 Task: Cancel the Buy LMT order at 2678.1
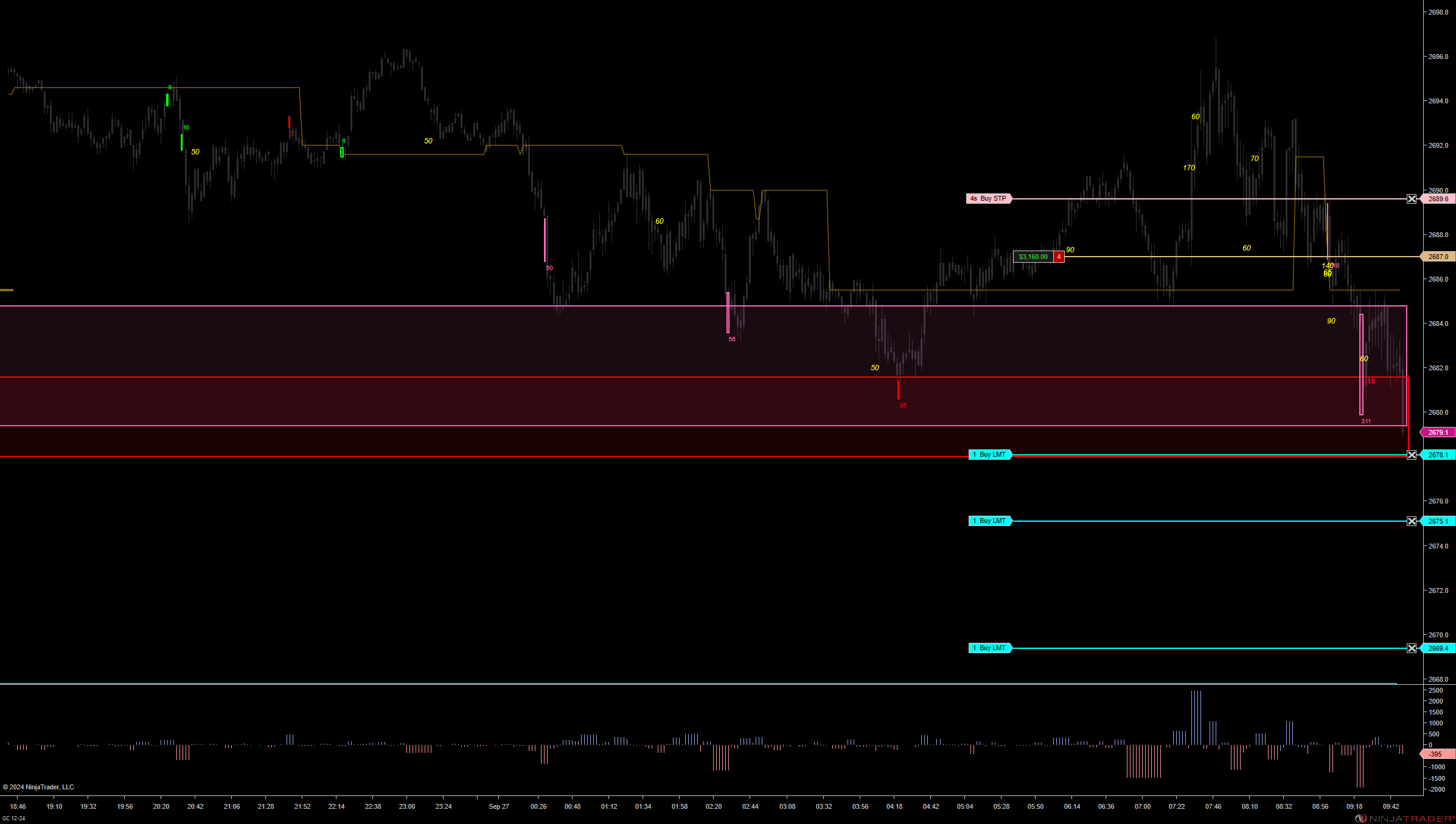tap(1412, 455)
